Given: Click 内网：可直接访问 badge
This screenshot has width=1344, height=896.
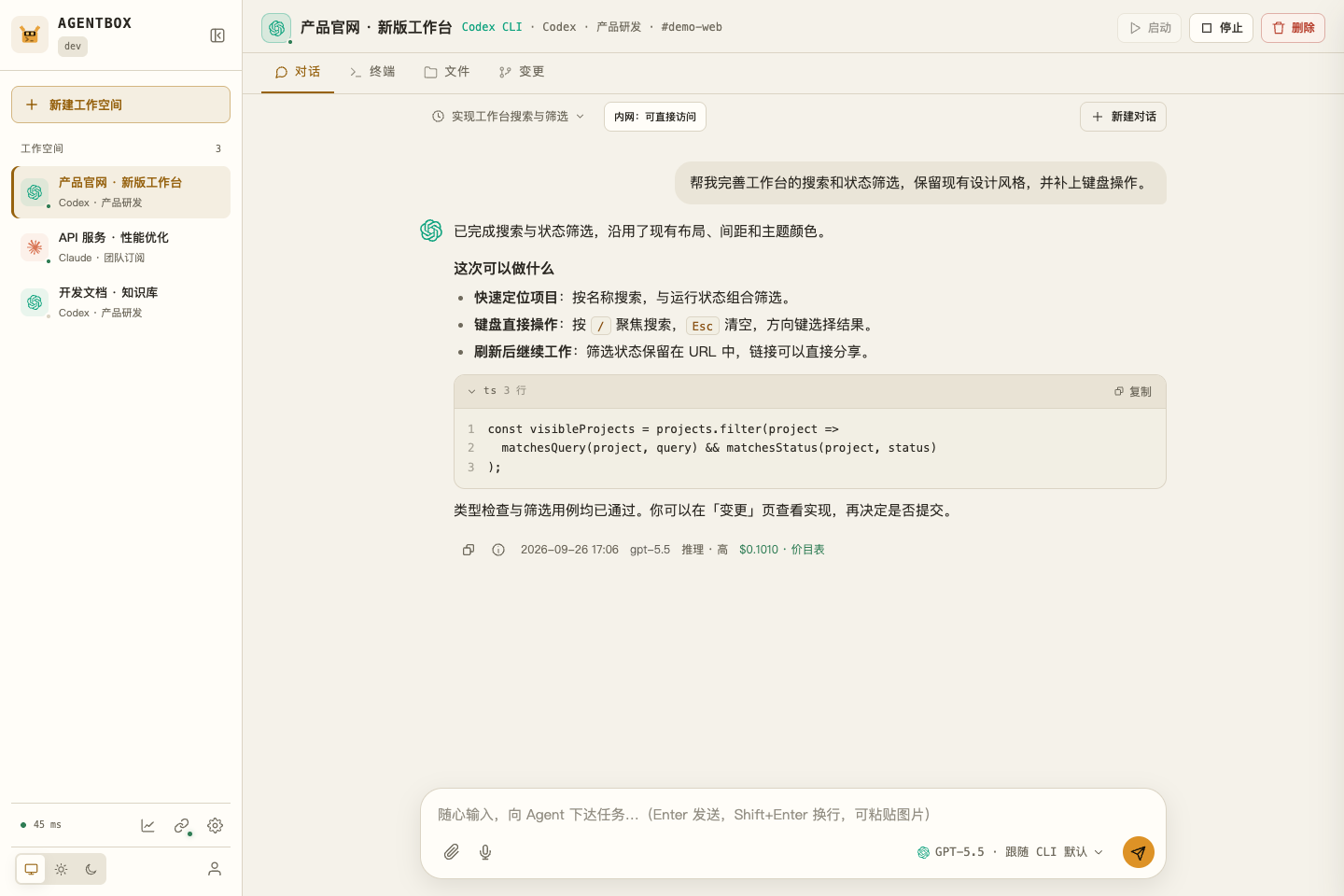Looking at the screenshot, I should tap(655, 117).
